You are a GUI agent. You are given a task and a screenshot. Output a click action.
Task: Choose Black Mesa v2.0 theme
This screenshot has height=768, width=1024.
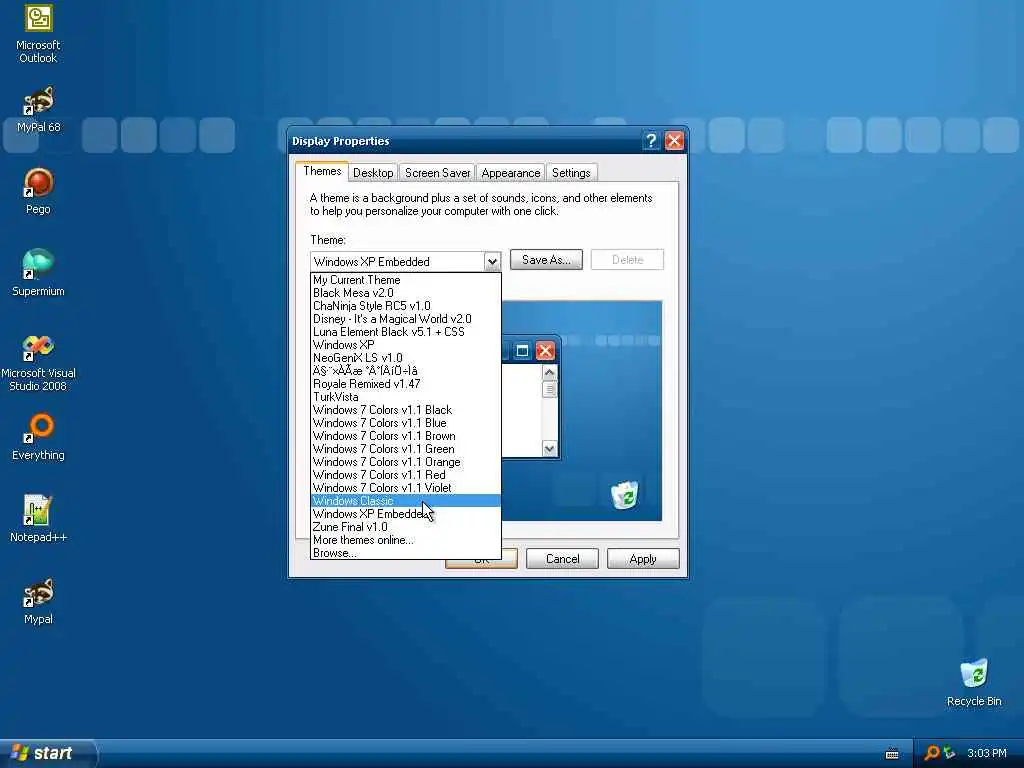coord(406,293)
